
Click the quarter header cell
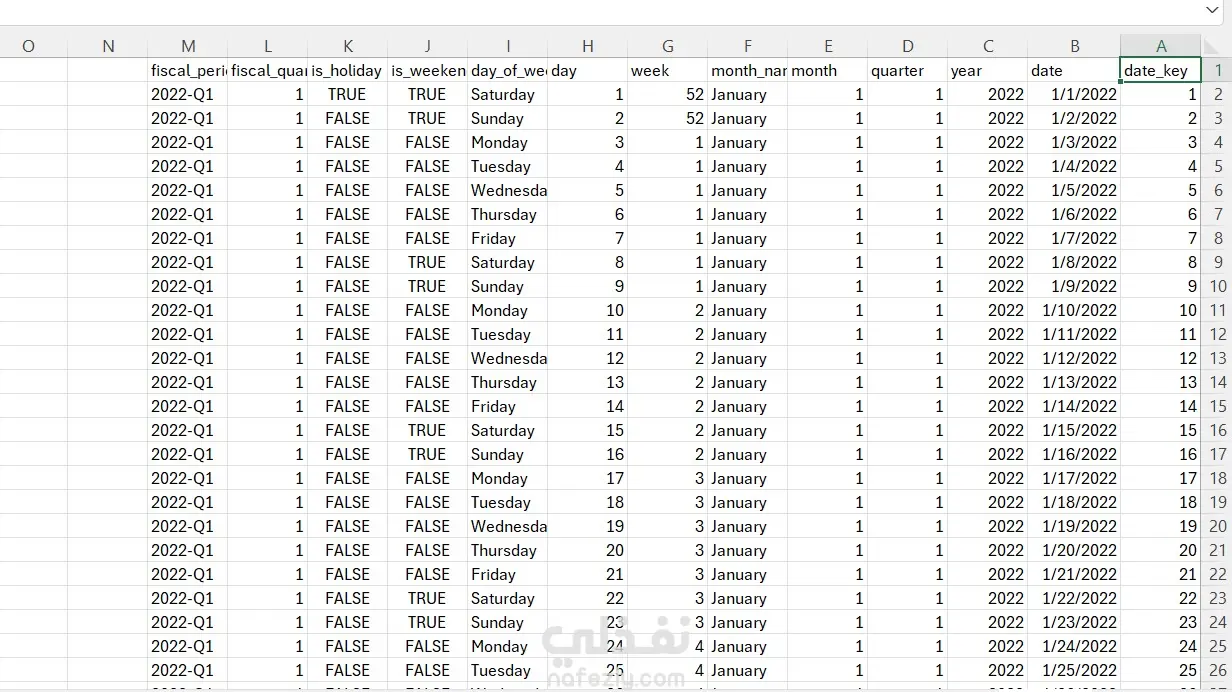pyautogui.click(x=908, y=70)
